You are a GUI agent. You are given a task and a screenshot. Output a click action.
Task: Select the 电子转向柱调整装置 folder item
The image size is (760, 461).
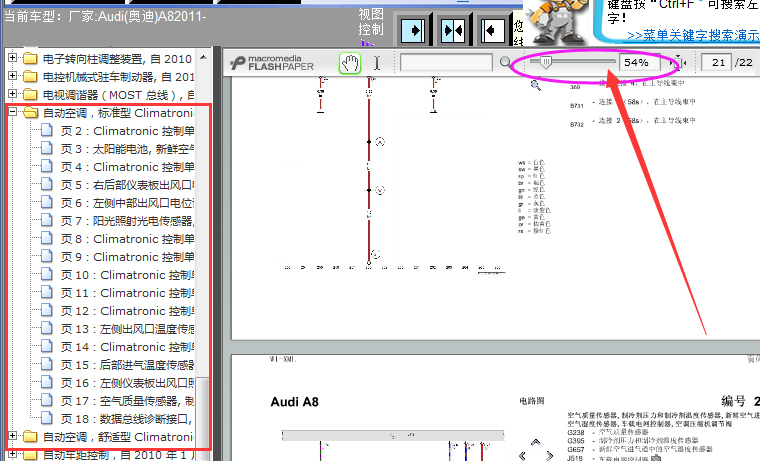coord(117,59)
